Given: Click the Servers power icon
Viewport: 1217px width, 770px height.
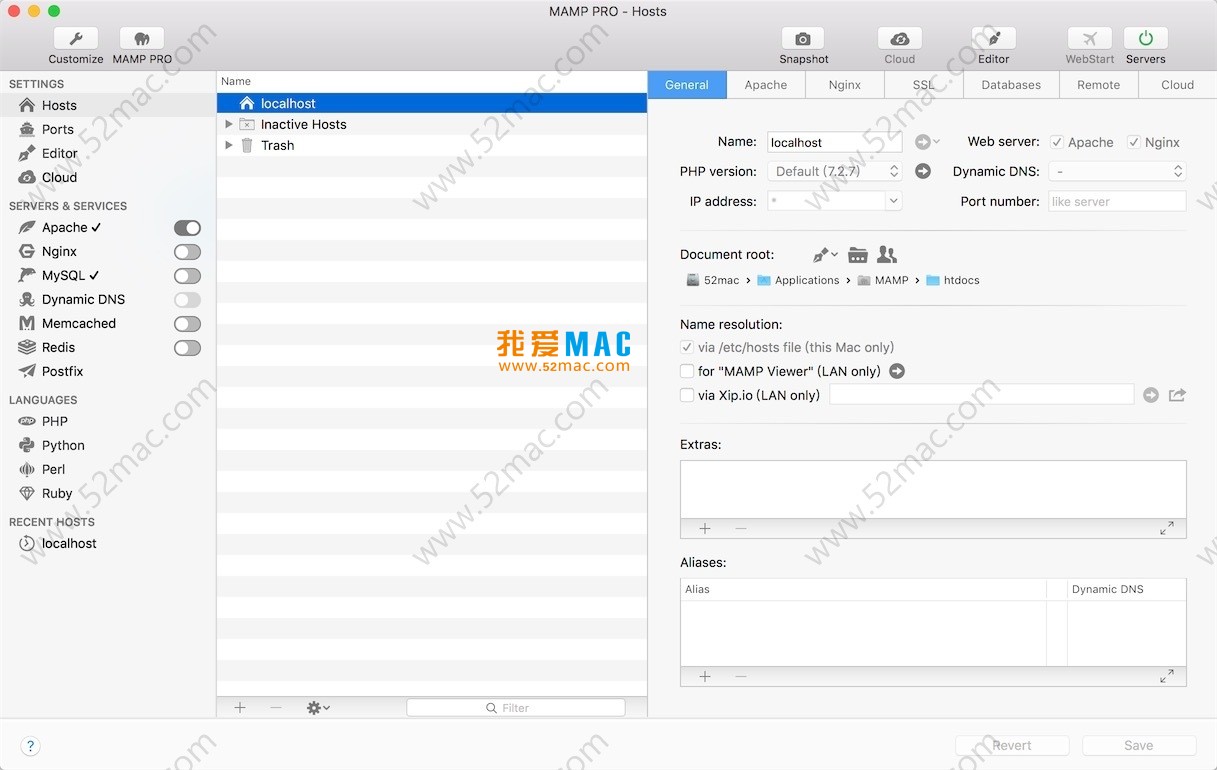Looking at the screenshot, I should pos(1146,39).
